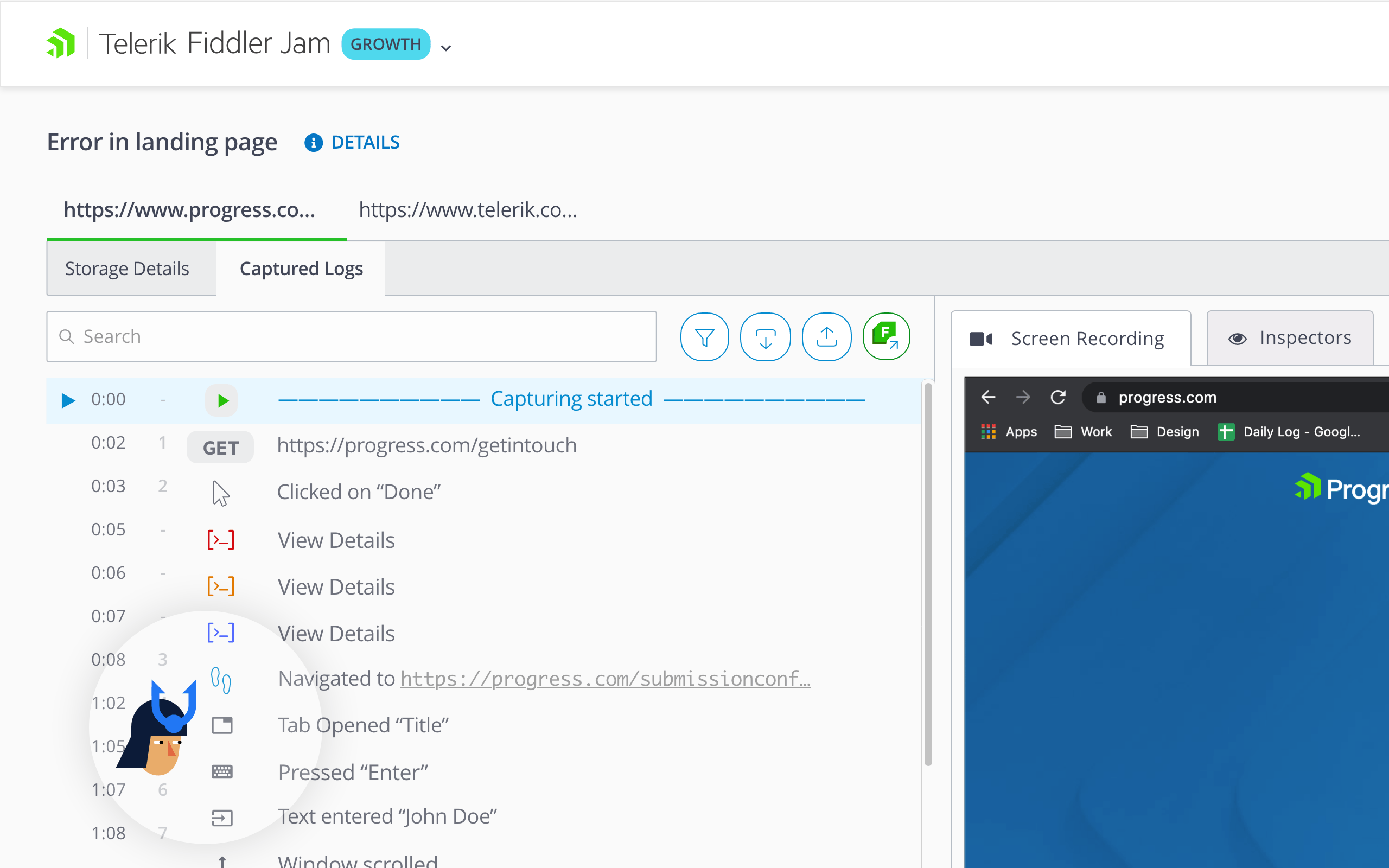Click the green play icon in Capturing started row

[221, 400]
